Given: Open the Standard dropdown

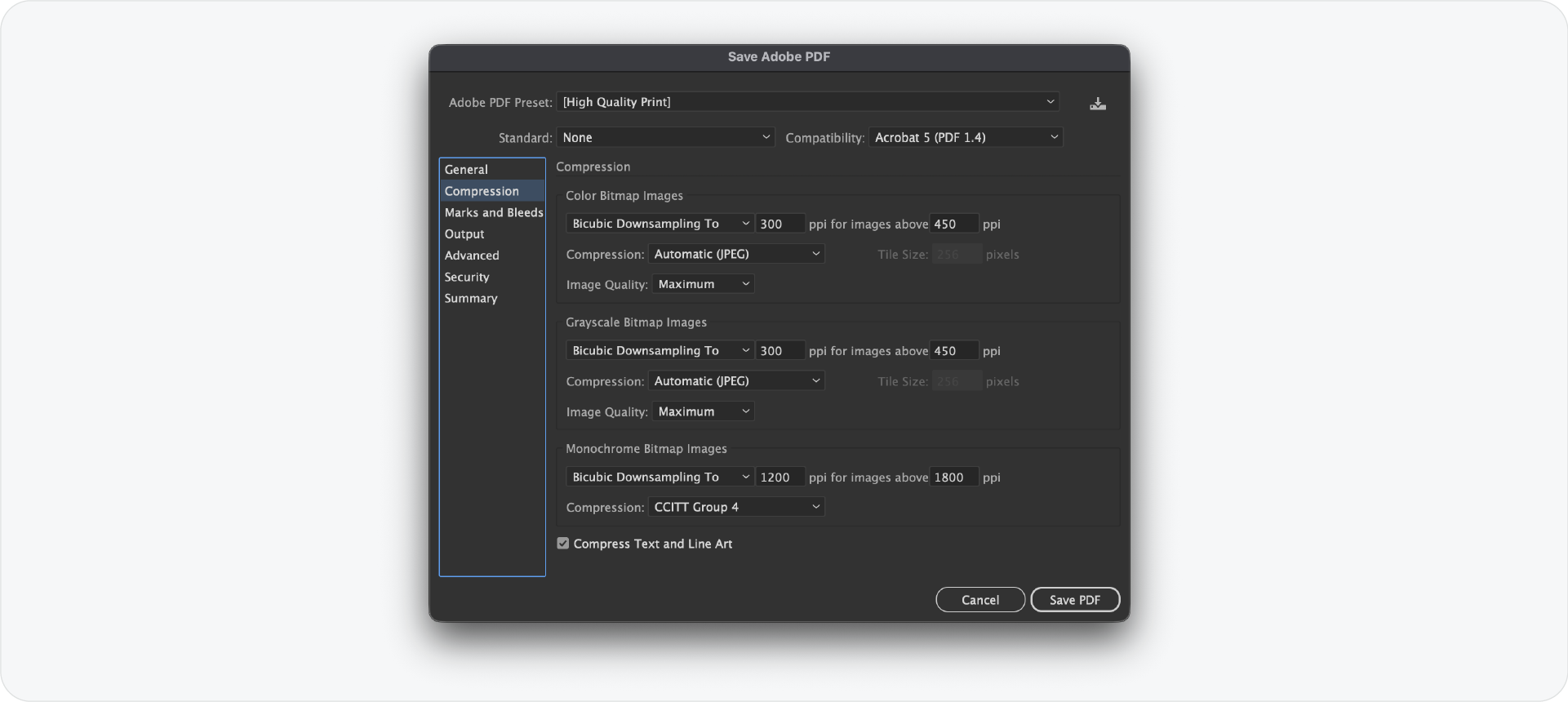Looking at the screenshot, I should (666, 138).
